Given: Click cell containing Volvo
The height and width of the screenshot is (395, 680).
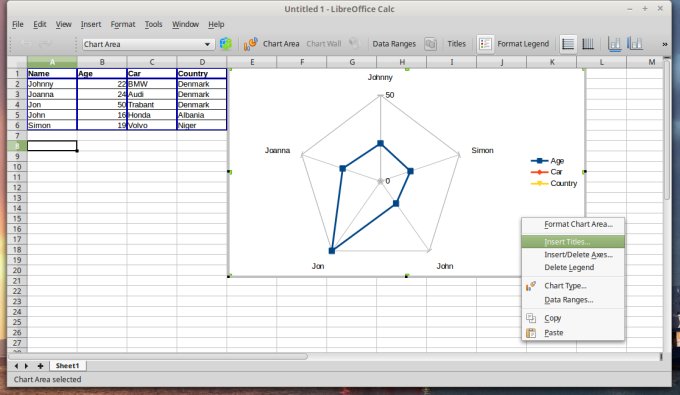Looking at the screenshot, I should (152, 125).
